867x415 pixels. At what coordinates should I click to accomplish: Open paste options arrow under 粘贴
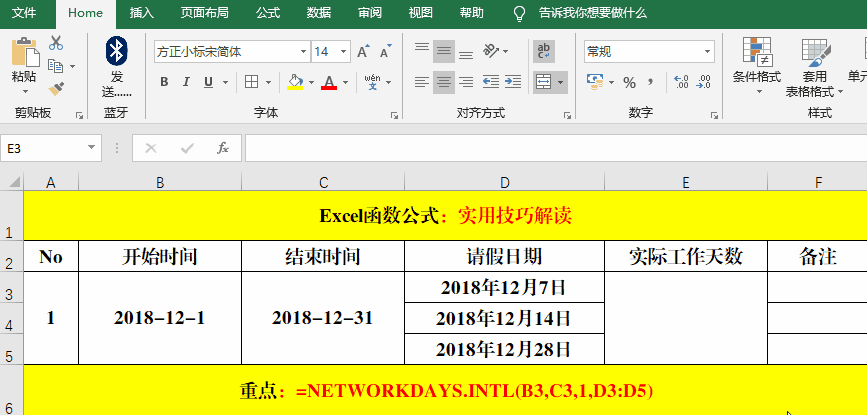click(x=25, y=92)
